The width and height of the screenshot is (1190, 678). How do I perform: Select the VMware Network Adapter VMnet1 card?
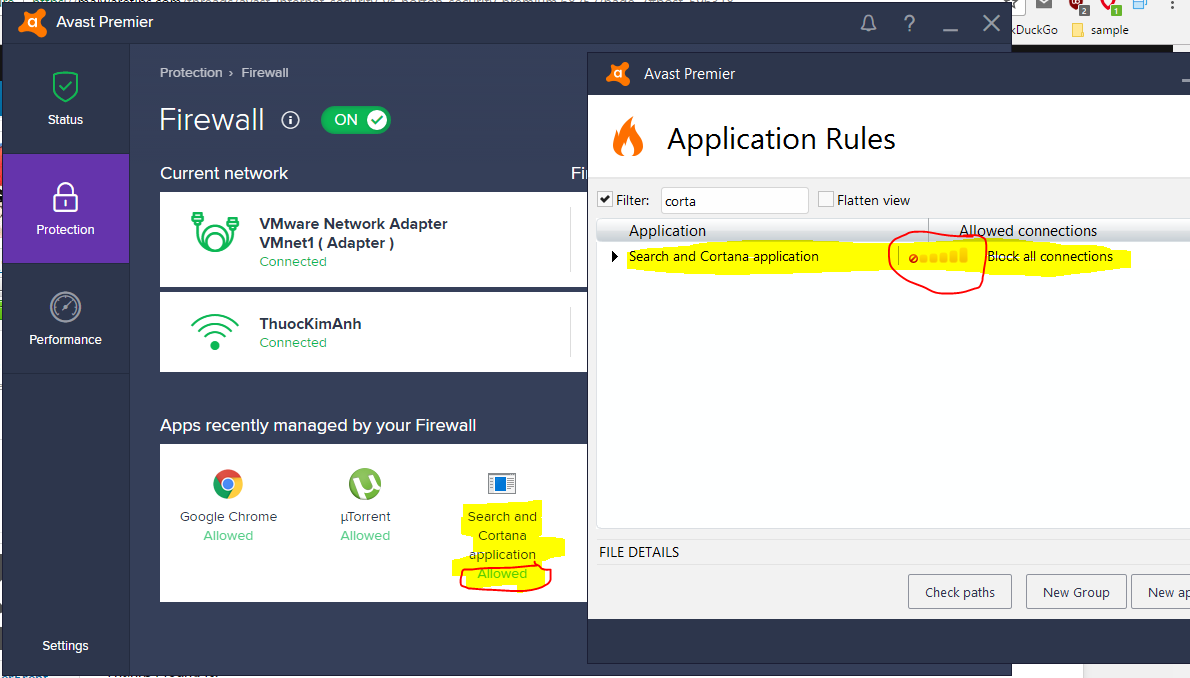pyautogui.click(x=373, y=239)
